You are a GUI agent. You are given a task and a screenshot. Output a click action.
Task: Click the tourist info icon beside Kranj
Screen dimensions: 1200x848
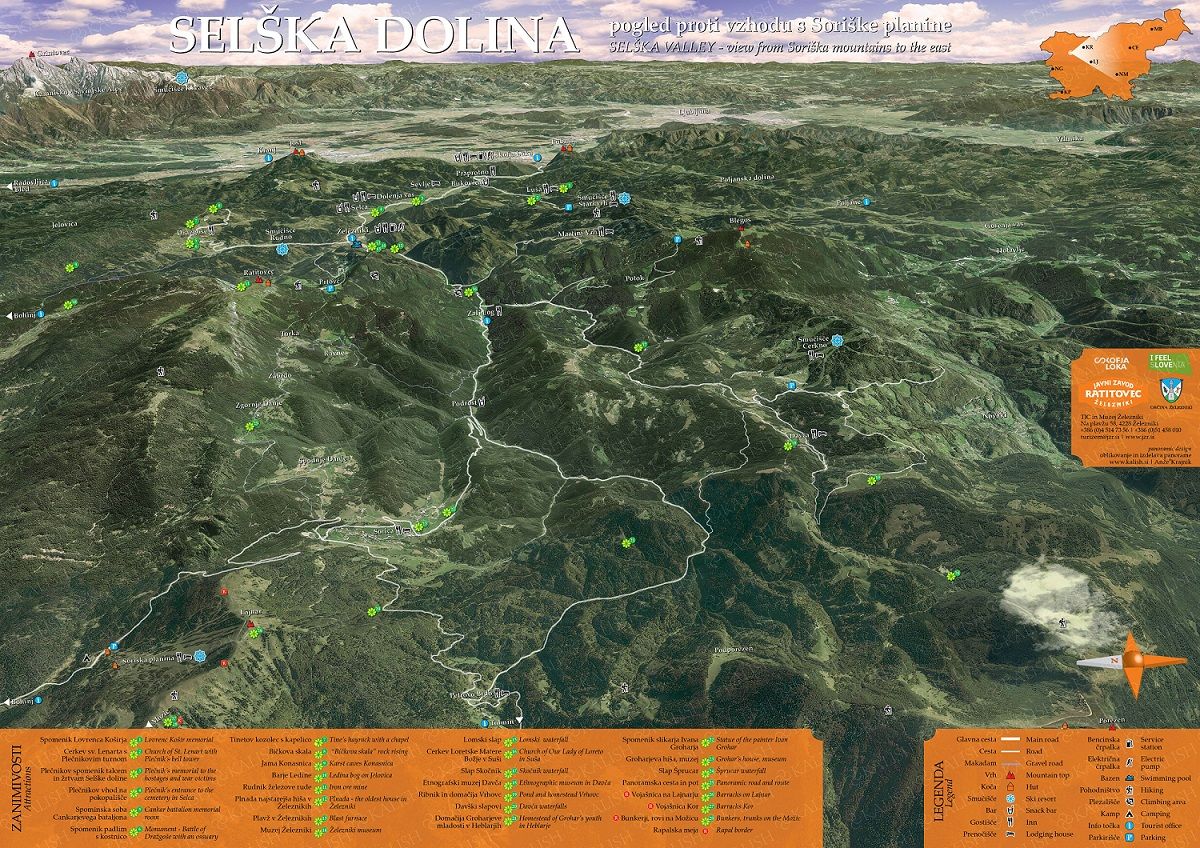pos(269,158)
